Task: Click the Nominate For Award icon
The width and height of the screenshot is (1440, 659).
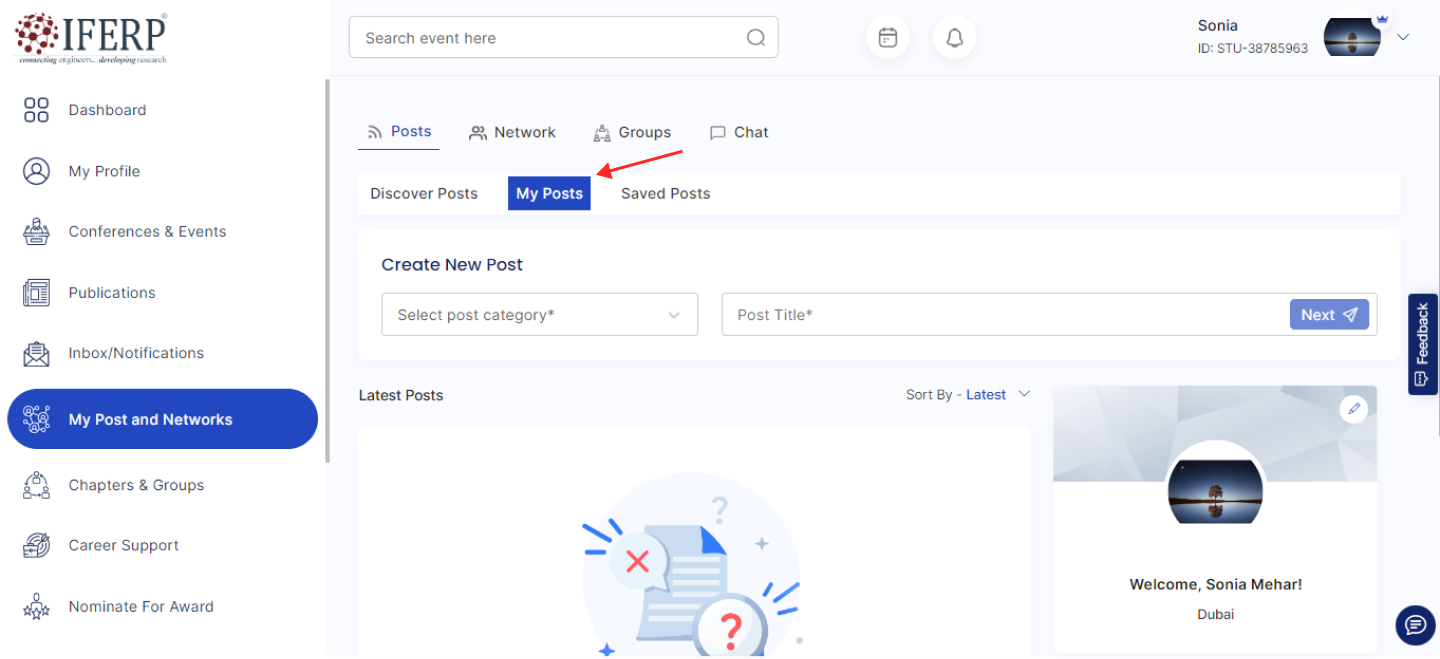Action: pos(36,607)
